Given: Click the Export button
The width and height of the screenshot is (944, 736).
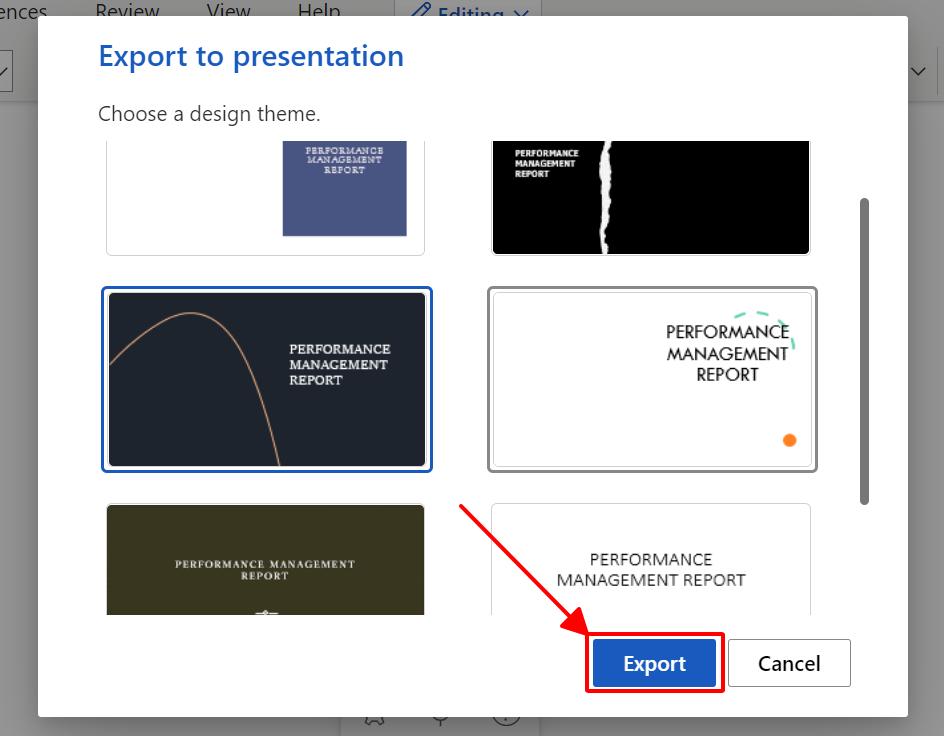Looking at the screenshot, I should pyautogui.click(x=654, y=663).
